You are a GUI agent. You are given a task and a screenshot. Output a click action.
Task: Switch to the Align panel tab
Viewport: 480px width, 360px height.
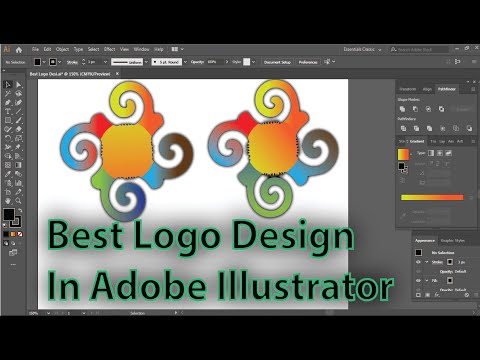[427, 89]
